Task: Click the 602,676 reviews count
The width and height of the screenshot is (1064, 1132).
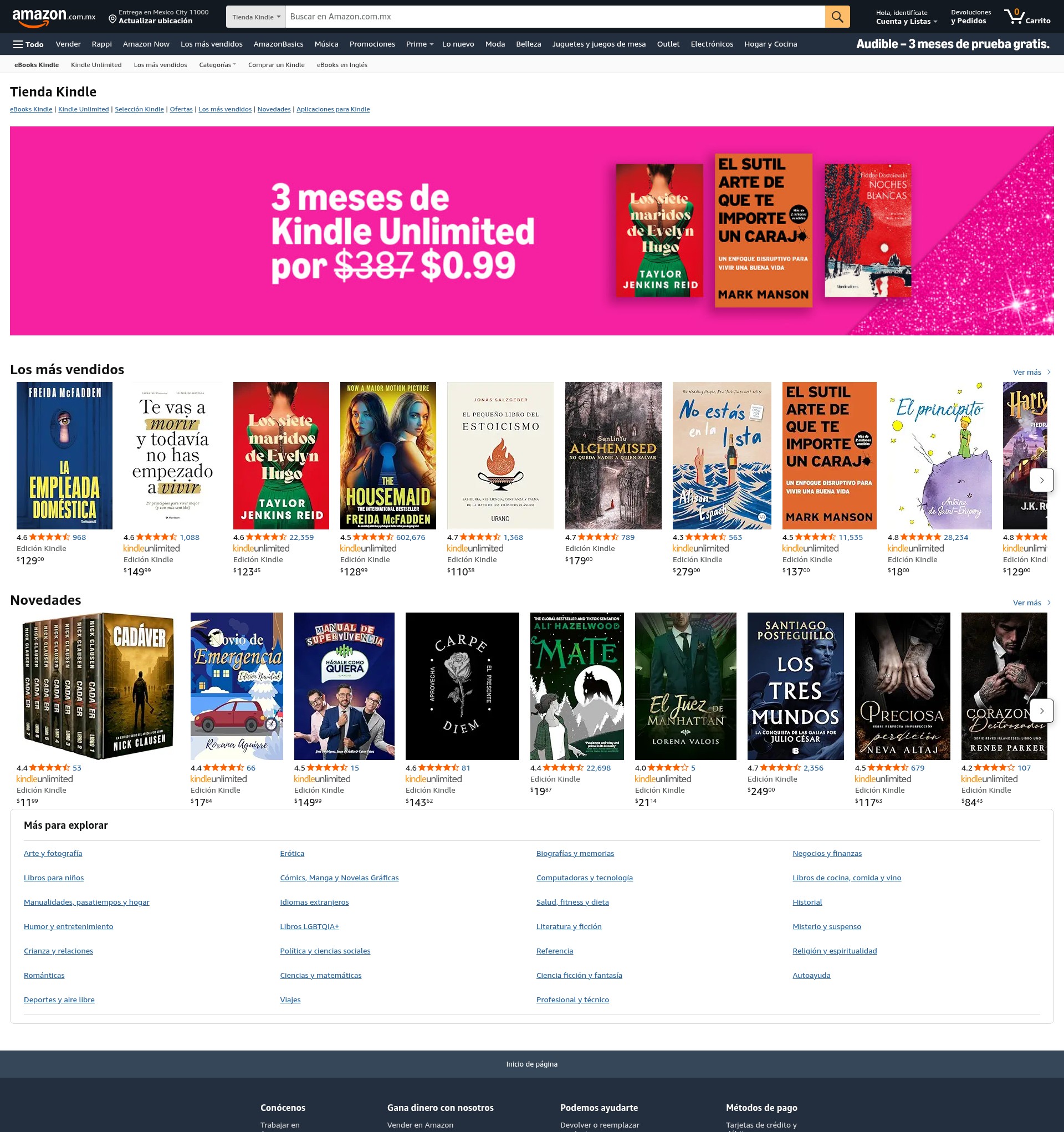Action: [411, 537]
